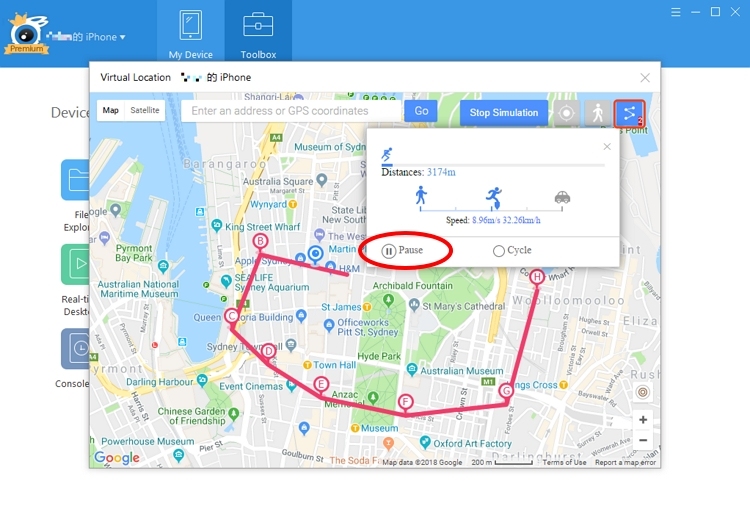Activate the teleport mode target icon

point(567,113)
